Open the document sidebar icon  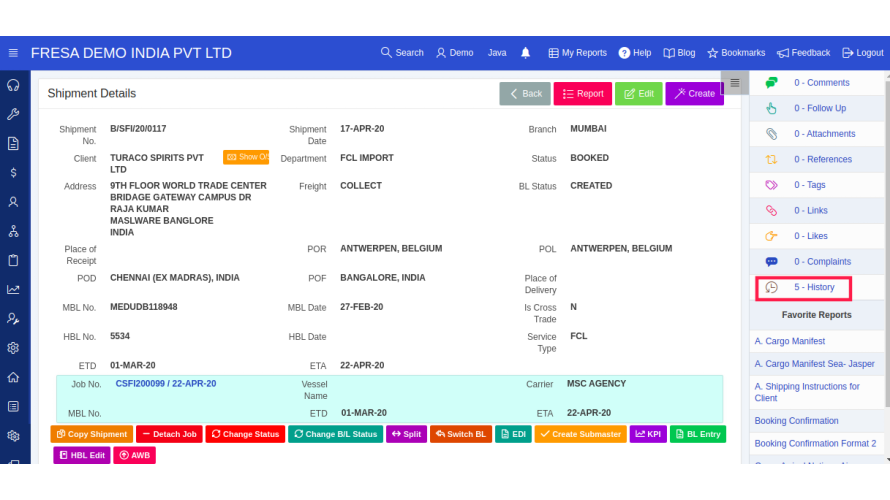[x=13, y=144]
